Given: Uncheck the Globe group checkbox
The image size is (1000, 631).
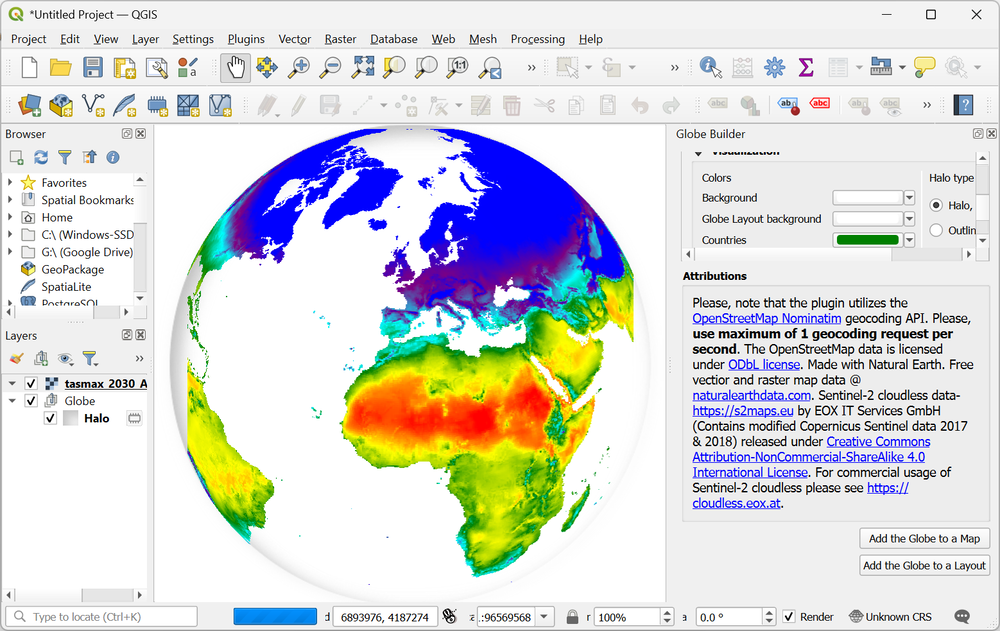Looking at the screenshot, I should pos(31,401).
